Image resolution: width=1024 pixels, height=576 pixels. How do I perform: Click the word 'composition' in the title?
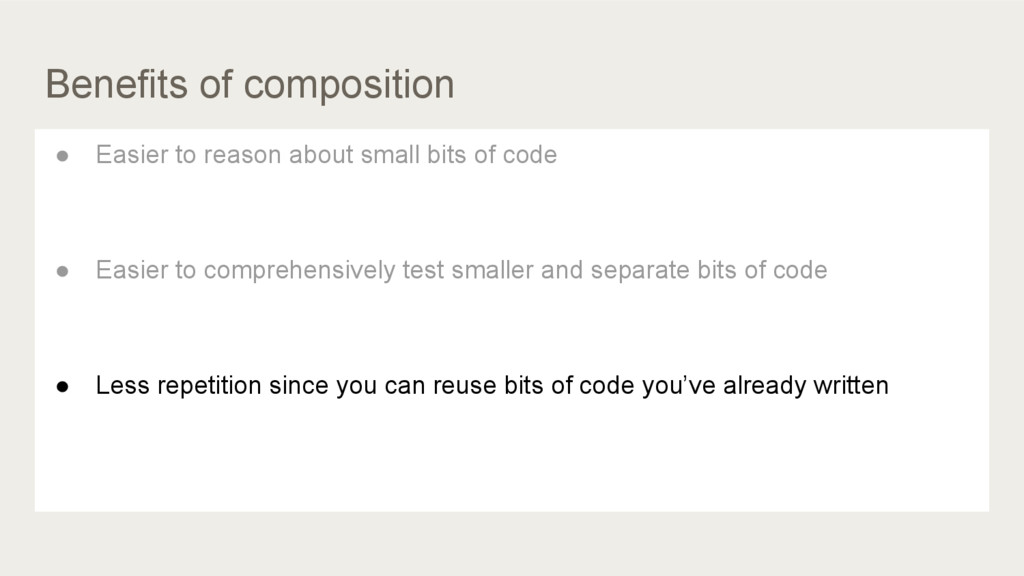pyautogui.click(x=349, y=85)
